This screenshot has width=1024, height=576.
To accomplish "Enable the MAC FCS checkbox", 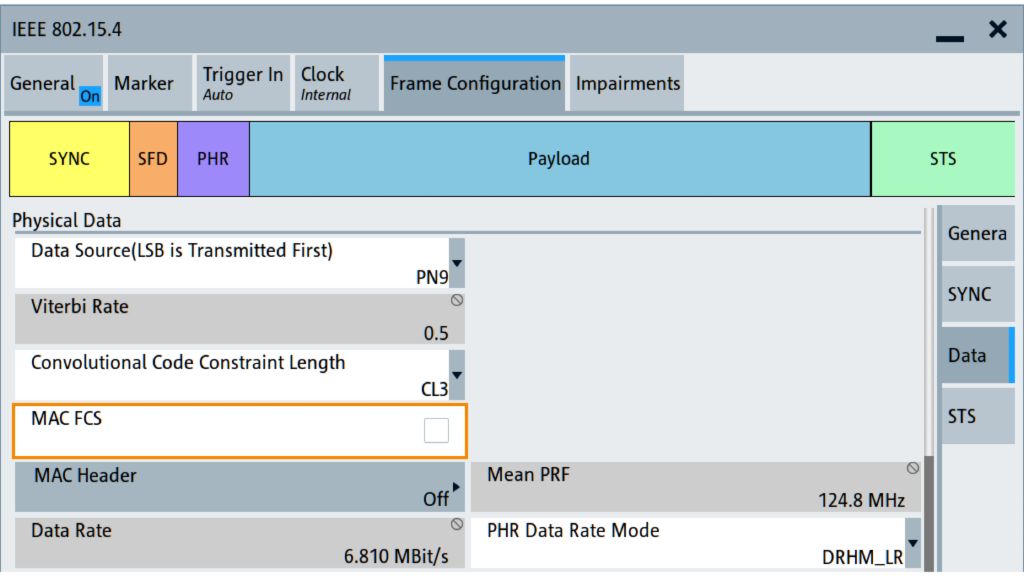I will [436, 430].
